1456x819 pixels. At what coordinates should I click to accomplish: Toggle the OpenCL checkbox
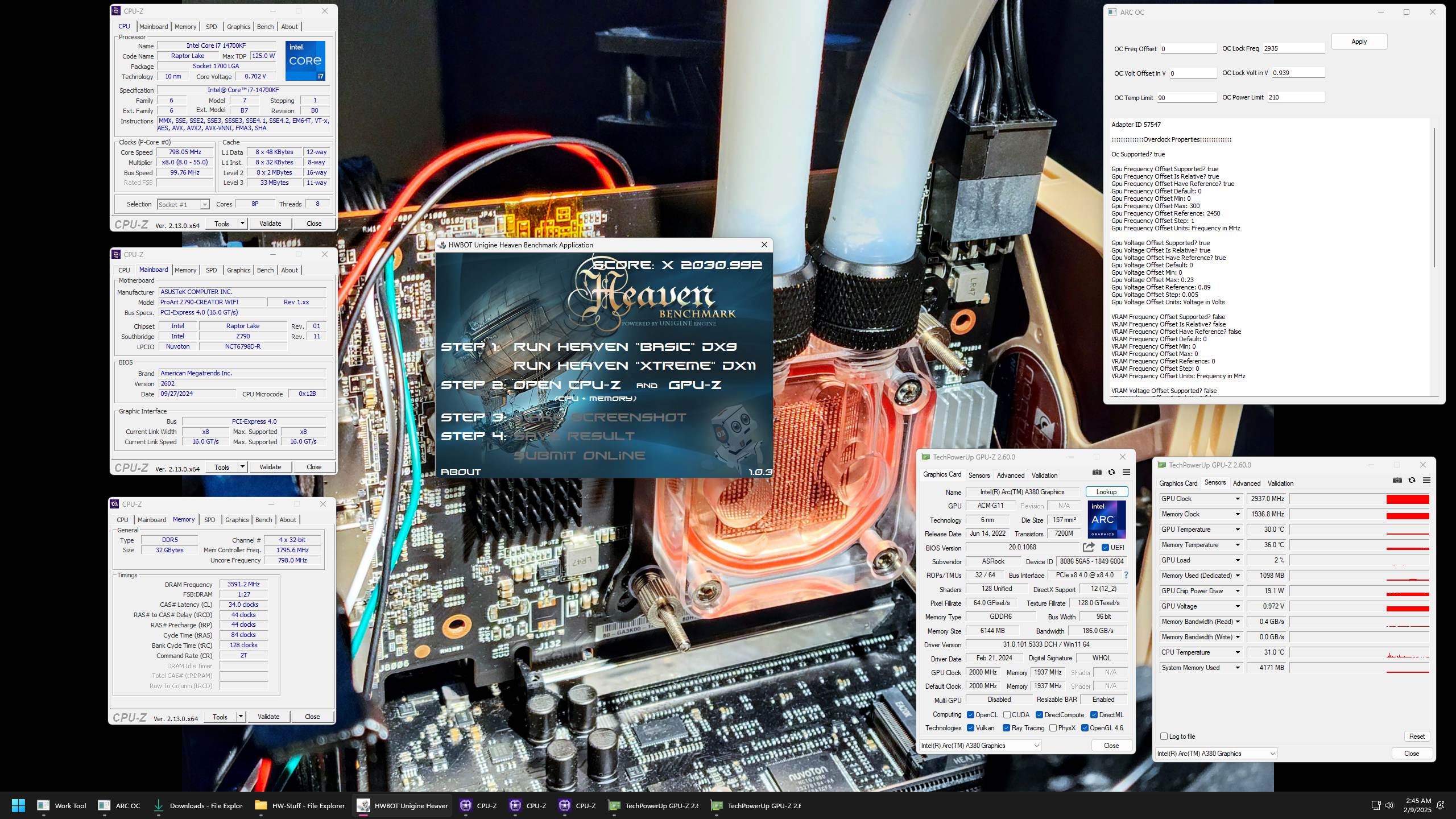(970, 715)
